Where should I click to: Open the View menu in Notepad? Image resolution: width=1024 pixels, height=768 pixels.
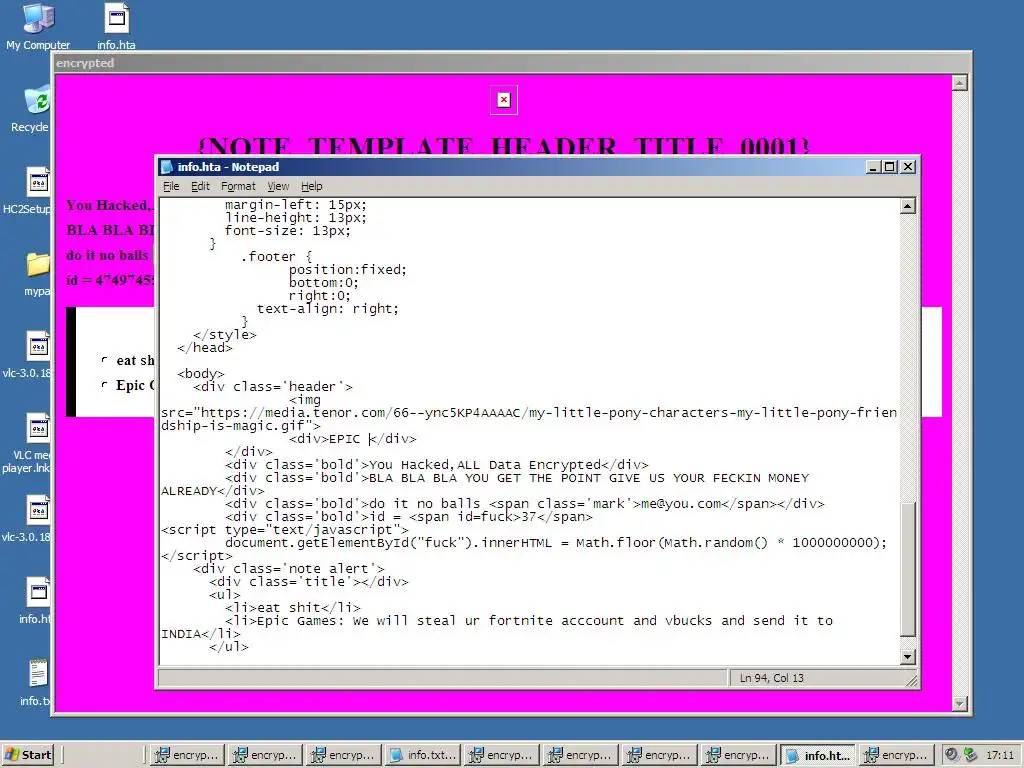click(278, 186)
